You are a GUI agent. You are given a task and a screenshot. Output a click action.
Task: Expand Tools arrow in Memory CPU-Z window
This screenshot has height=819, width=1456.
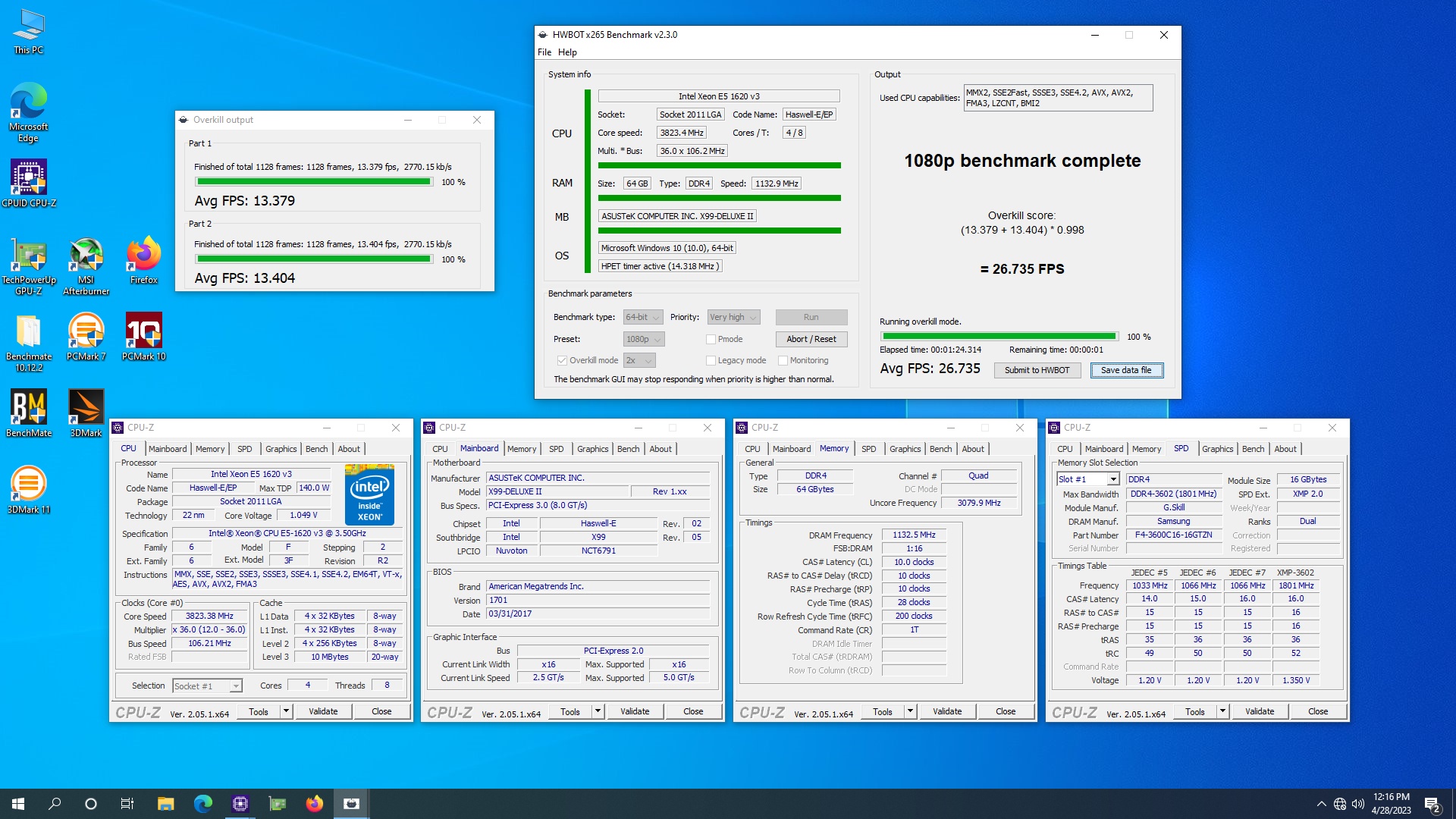(910, 711)
